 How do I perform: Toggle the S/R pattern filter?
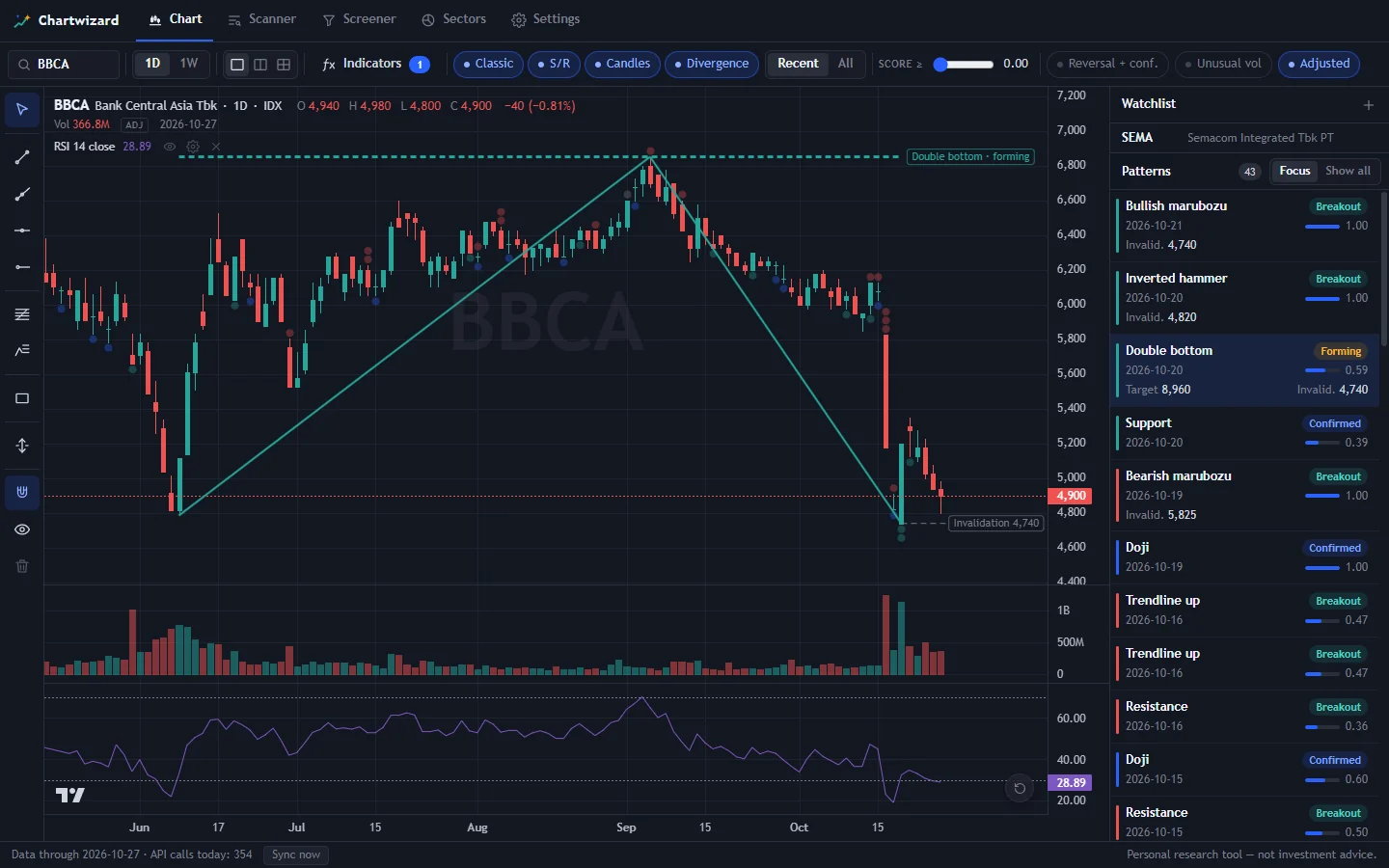point(554,64)
